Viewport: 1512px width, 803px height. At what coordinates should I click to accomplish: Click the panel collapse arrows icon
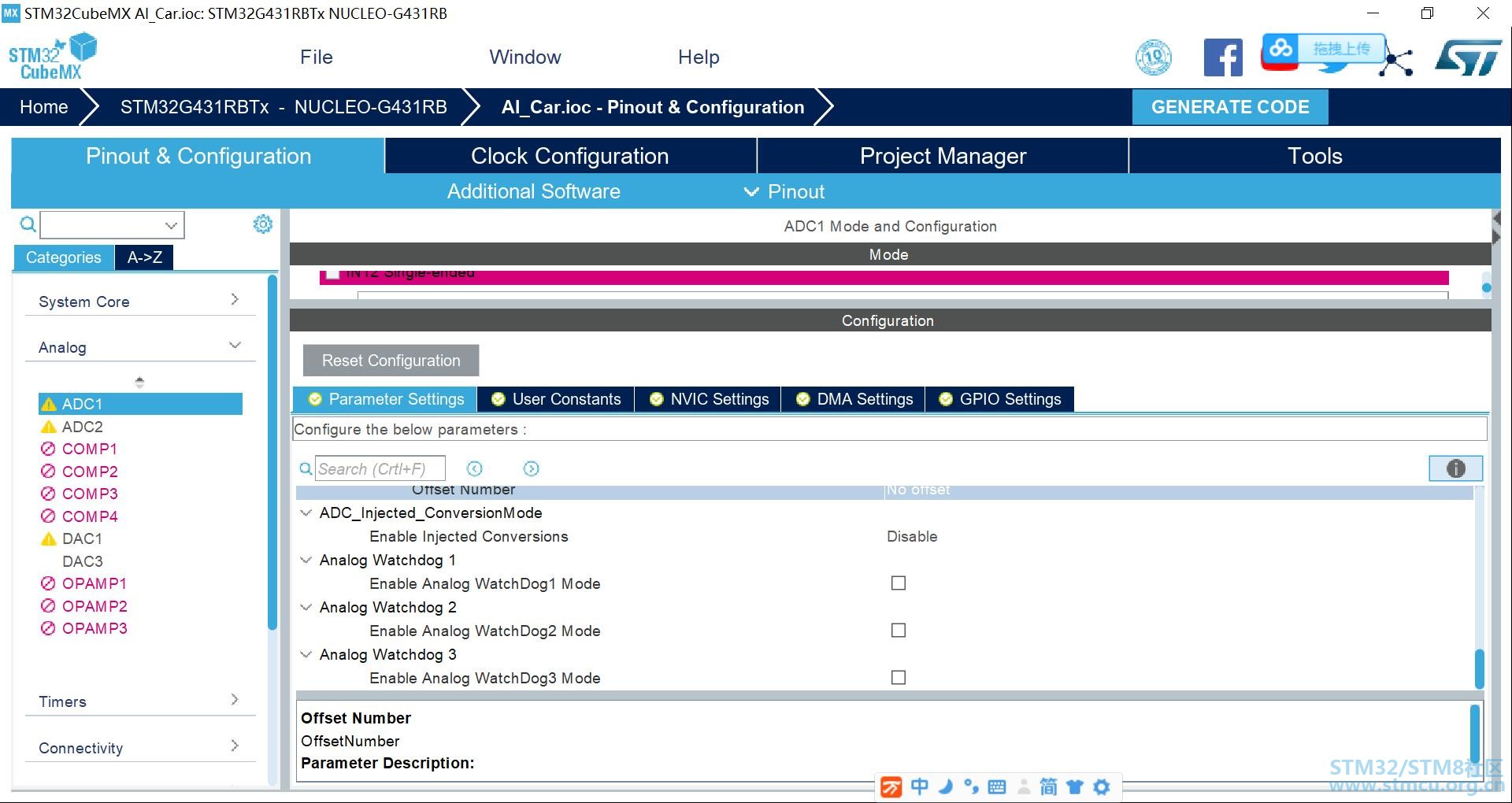tap(1496, 228)
